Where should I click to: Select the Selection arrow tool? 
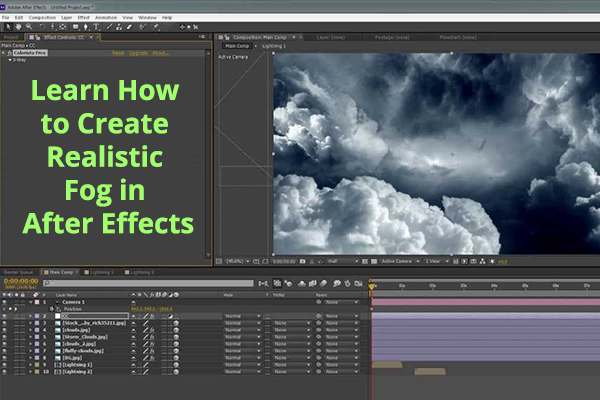pos(8,27)
